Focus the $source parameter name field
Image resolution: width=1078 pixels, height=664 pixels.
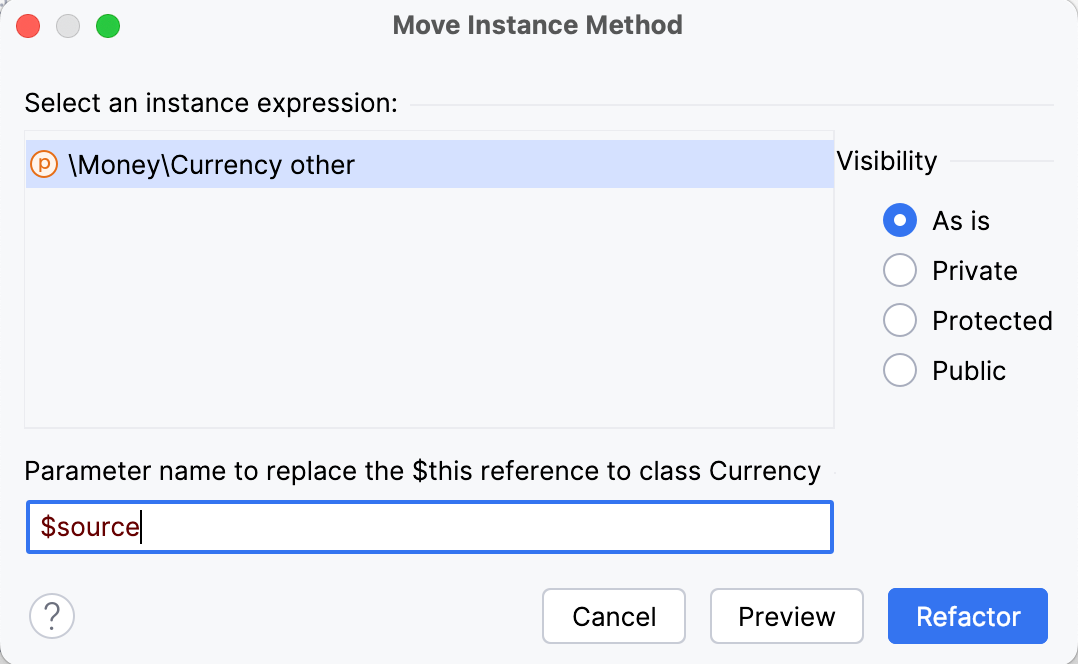[430, 527]
